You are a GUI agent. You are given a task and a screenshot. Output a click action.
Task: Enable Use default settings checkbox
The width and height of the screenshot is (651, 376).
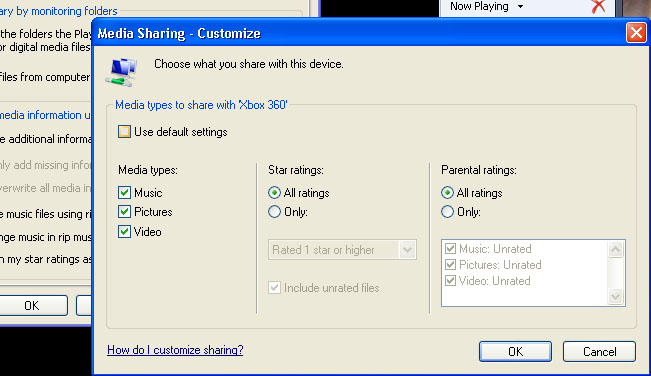point(124,132)
